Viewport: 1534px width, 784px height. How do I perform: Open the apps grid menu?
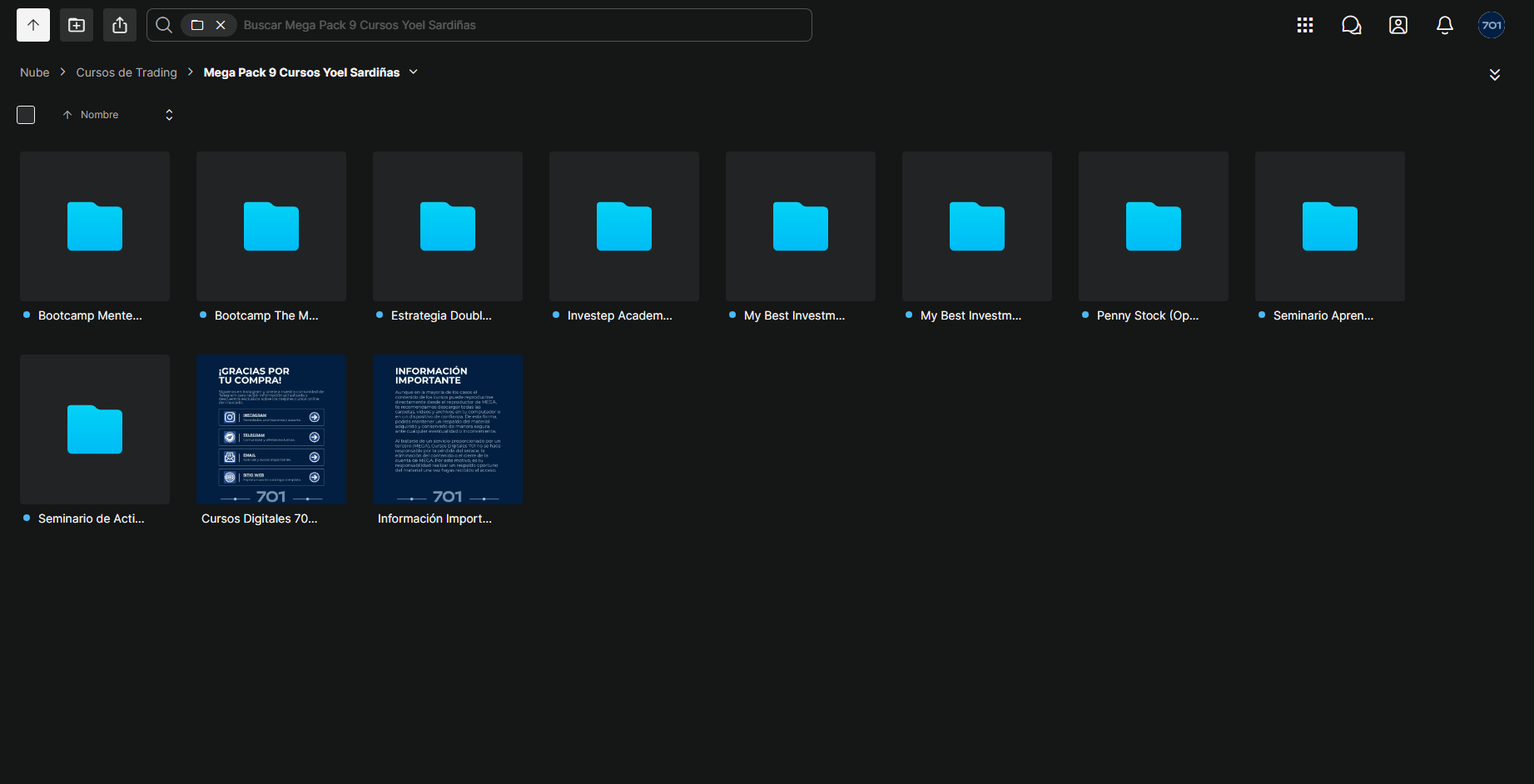(1305, 25)
